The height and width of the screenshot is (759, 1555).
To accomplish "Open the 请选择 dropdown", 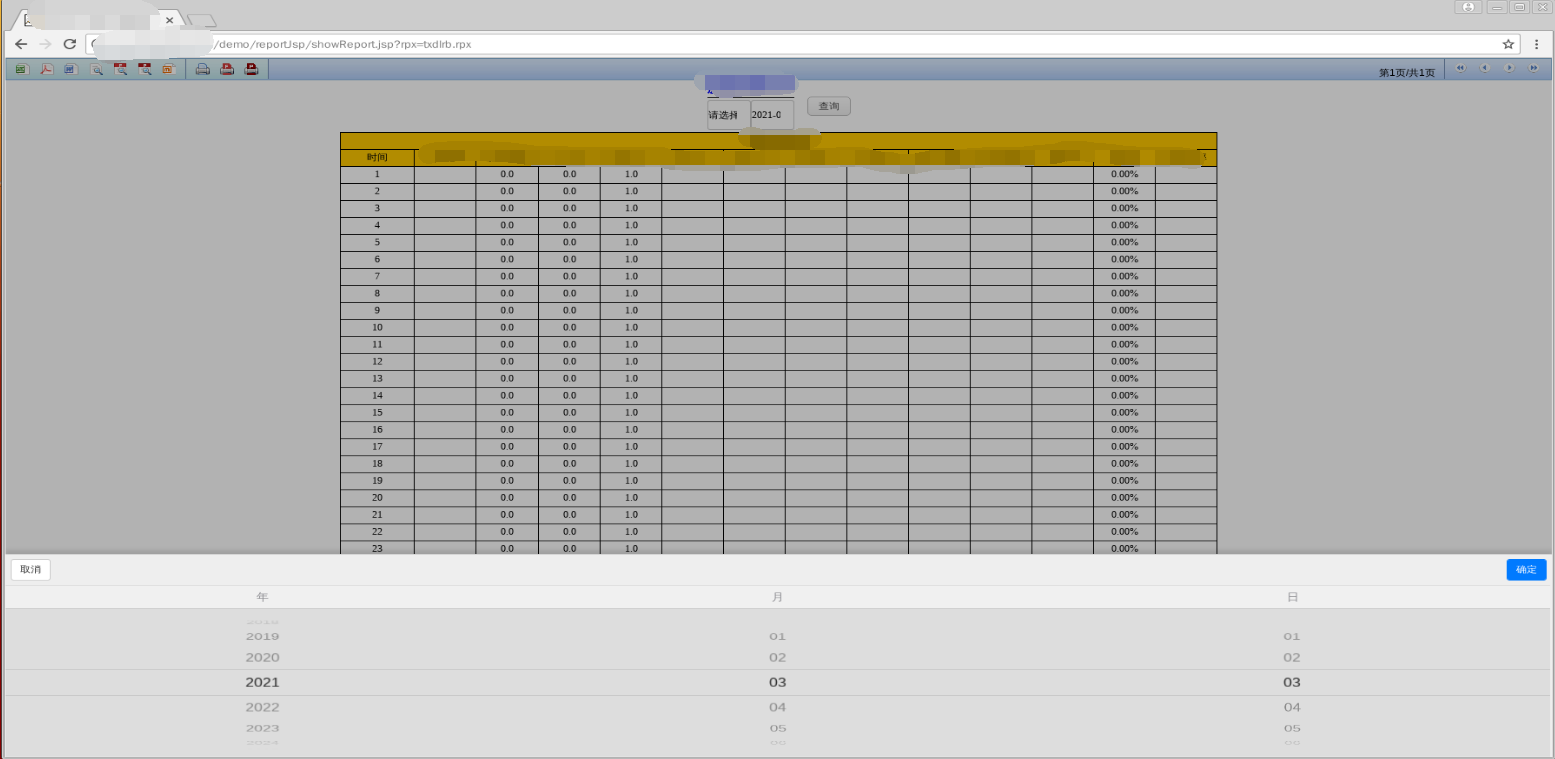I will (x=729, y=115).
